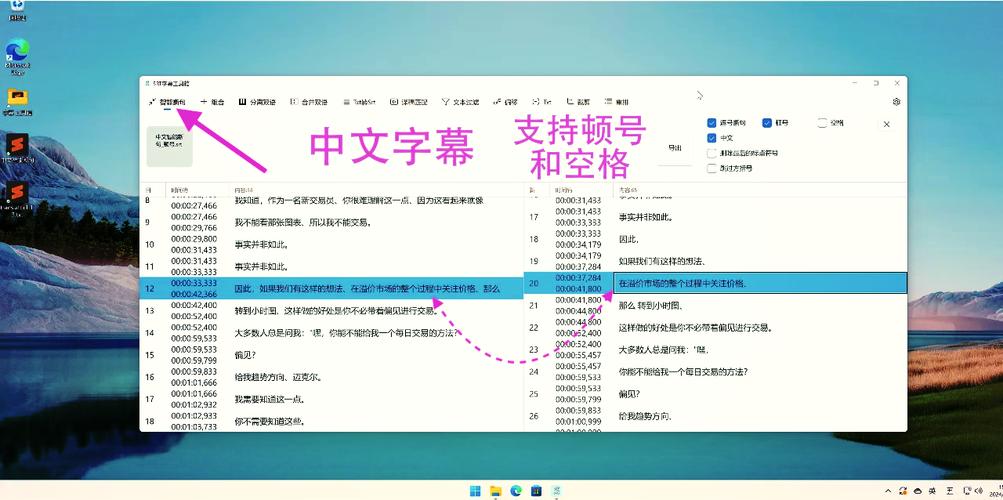Click the OneDrive cloud tray icon
This screenshot has width=1003, height=500.
point(919,490)
